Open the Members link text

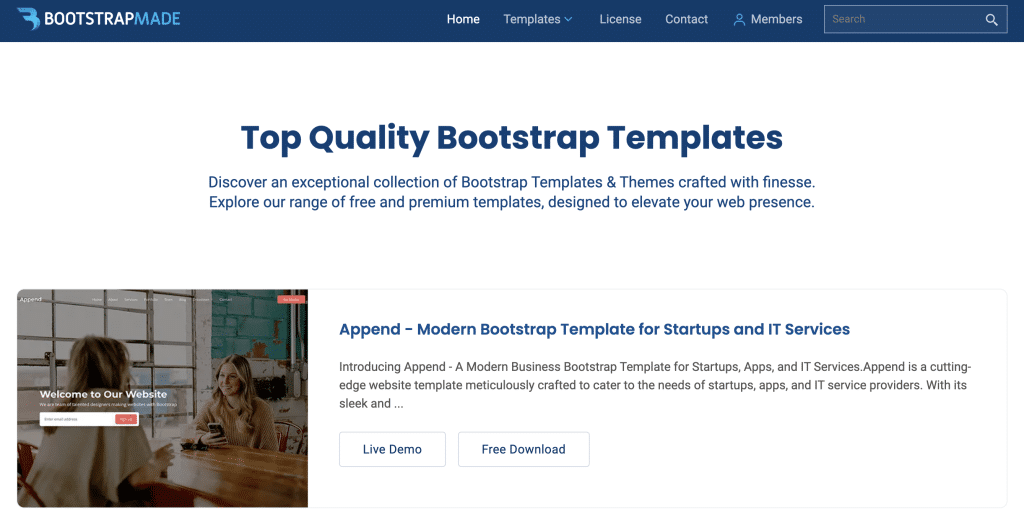pos(776,19)
